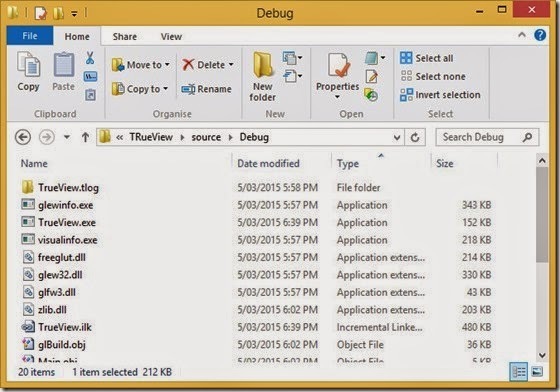The image size is (560, 392).
Task: Click the Paste shortcut icon
Action: pos(90,95)
